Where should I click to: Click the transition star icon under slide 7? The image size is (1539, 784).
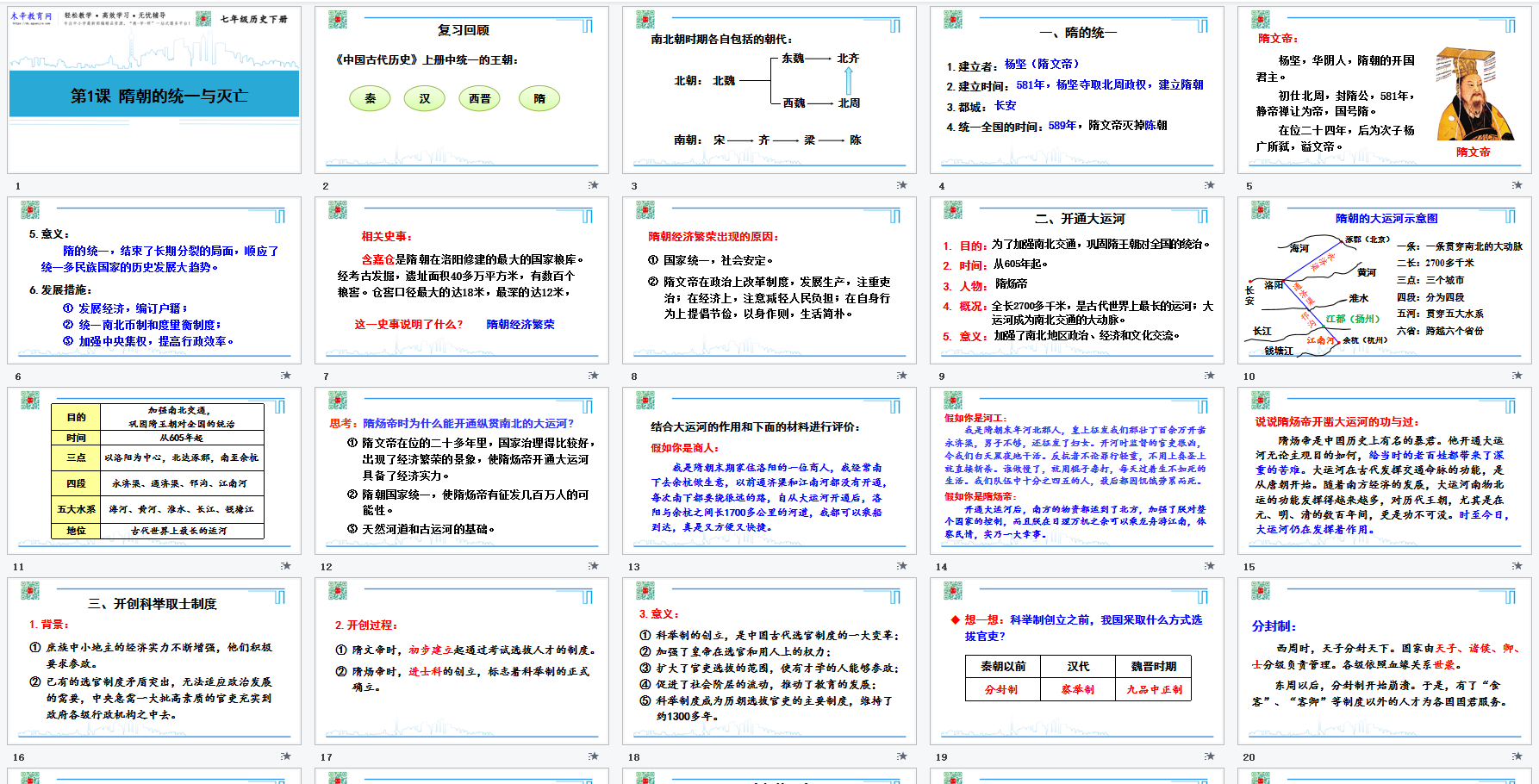point(594,376)
